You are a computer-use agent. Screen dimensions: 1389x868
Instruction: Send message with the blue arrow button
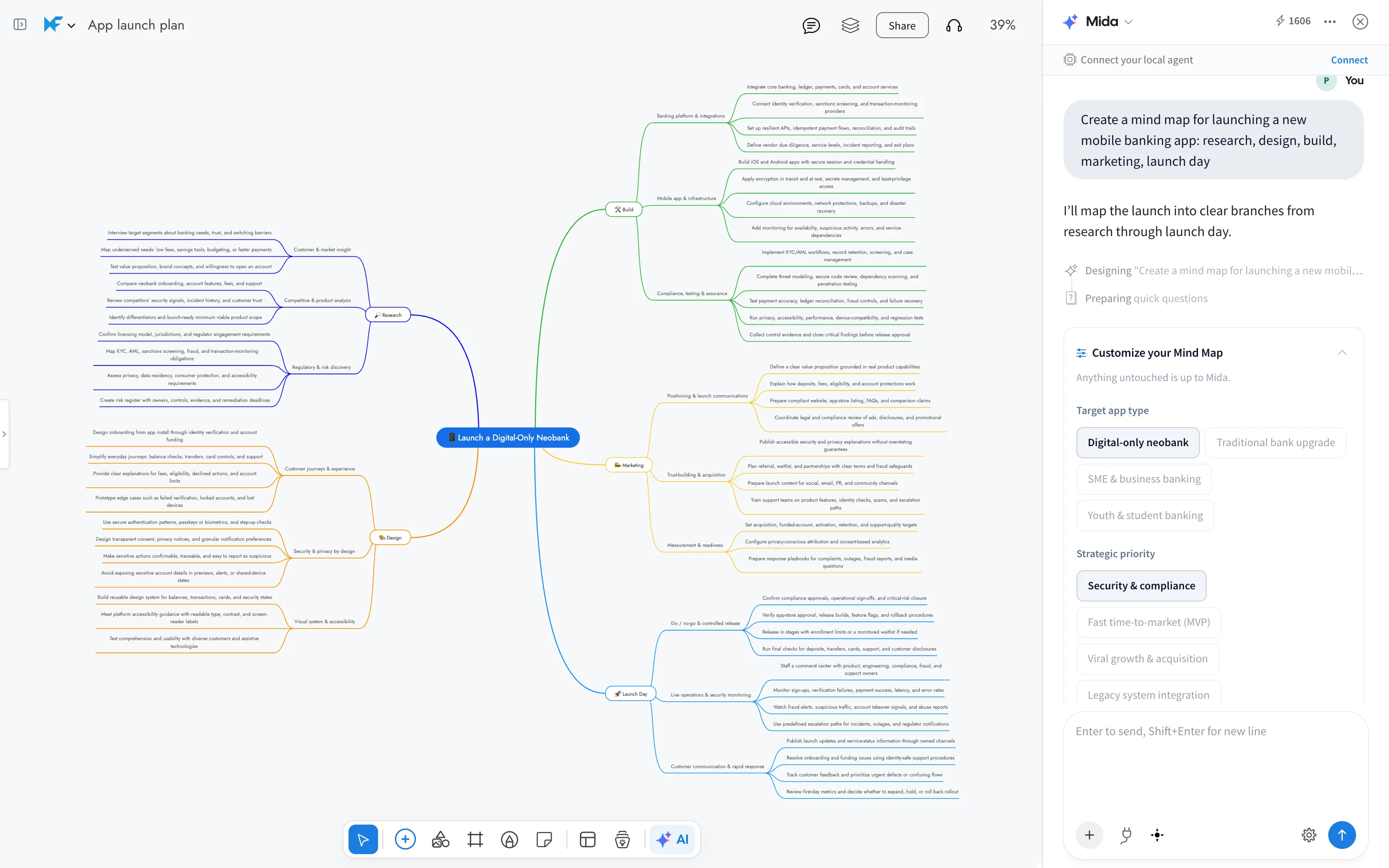[1342, 835]
